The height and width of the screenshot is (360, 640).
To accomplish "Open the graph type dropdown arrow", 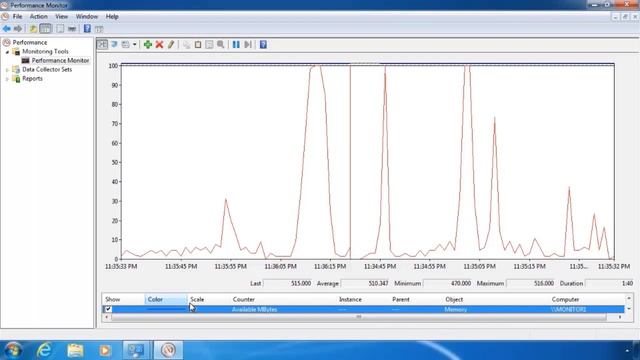I will click(134, 44).
